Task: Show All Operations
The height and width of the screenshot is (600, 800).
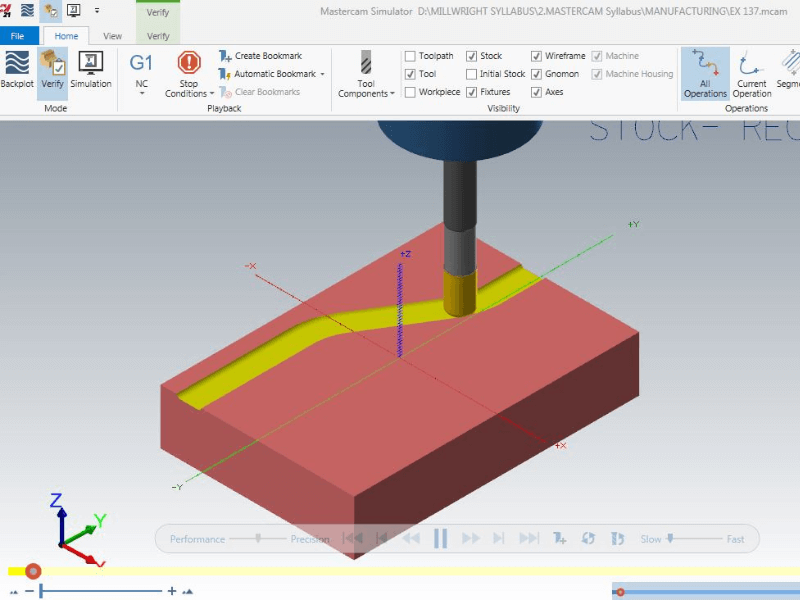Action: click(x=705, y=74)
